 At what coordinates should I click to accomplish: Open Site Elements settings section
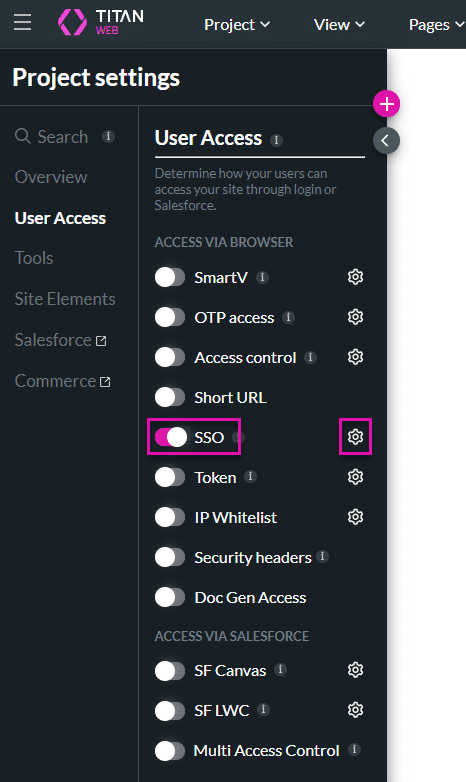click(x=65, y=299)
